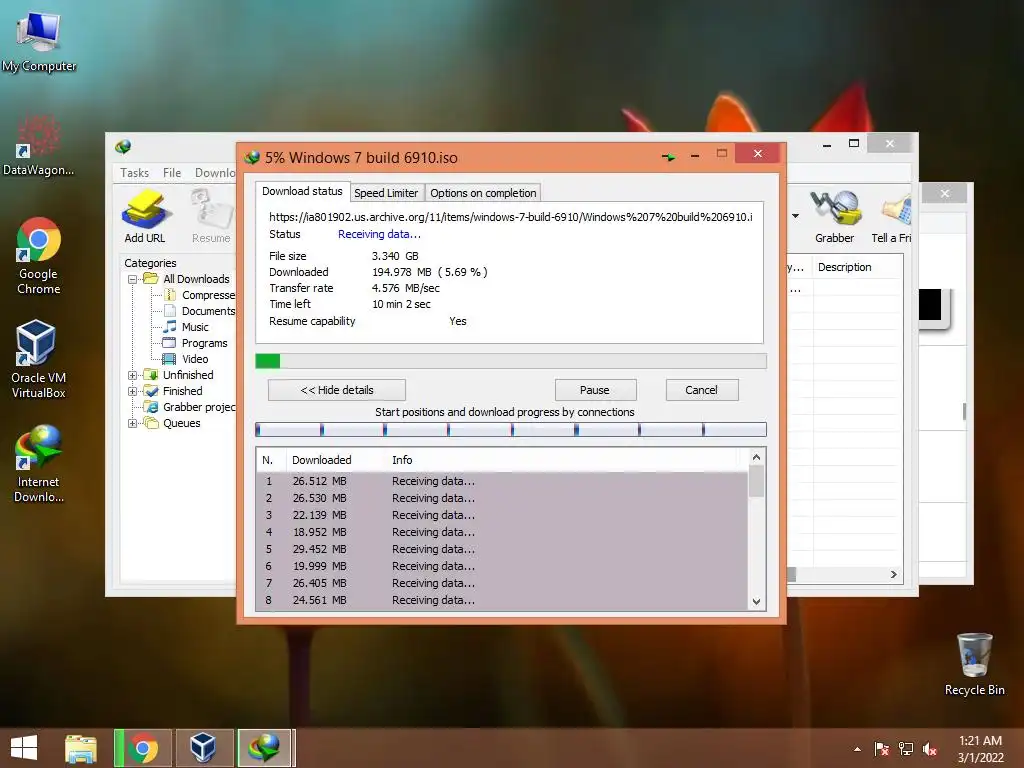
Task: Open the Grabber tool icon
Action: [835, 216]
